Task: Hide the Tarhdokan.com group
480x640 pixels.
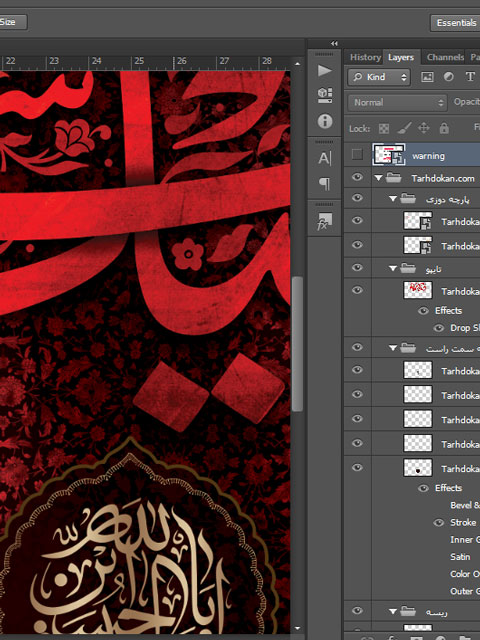Action: pos(357,177)
